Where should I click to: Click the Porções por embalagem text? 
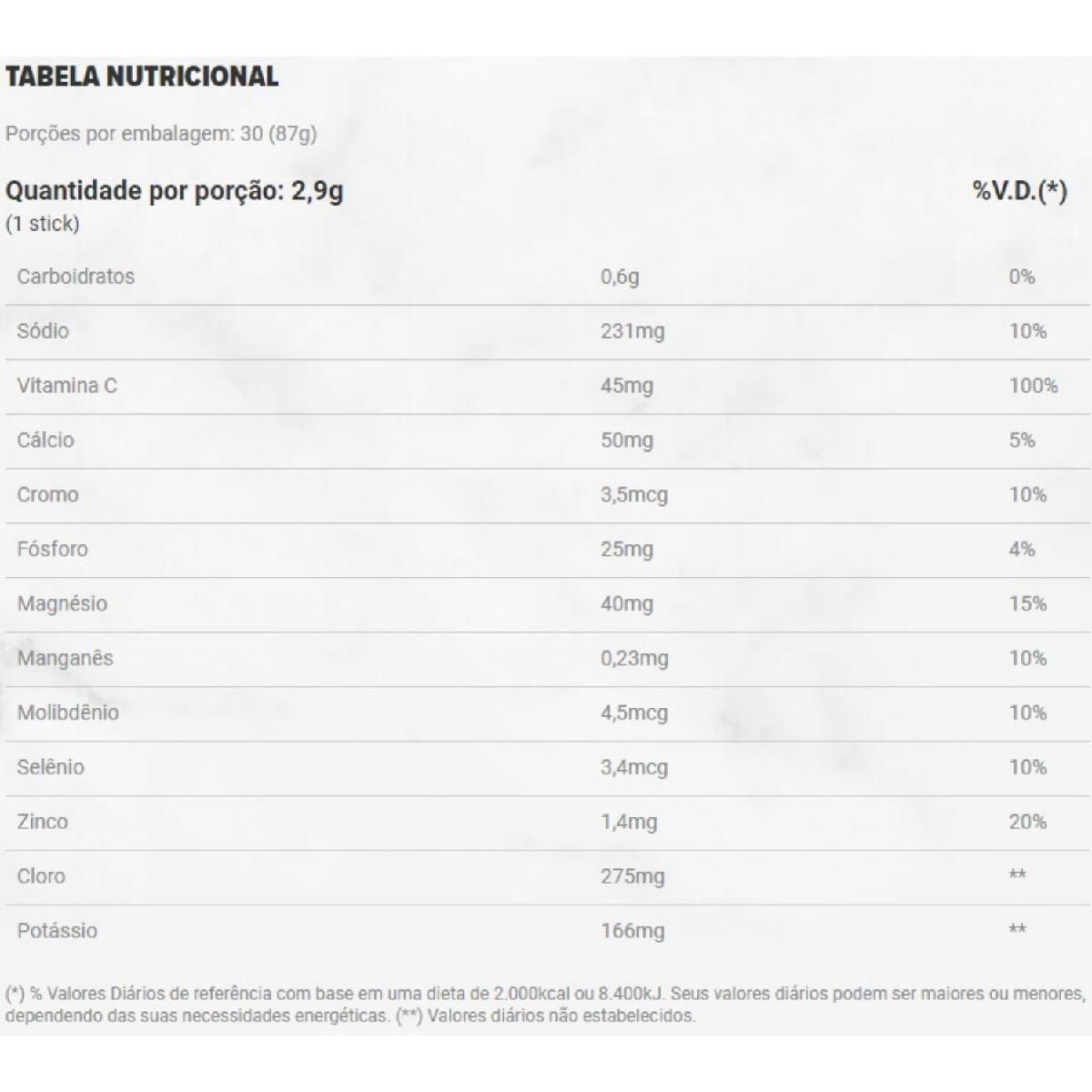tap(161, 134)
